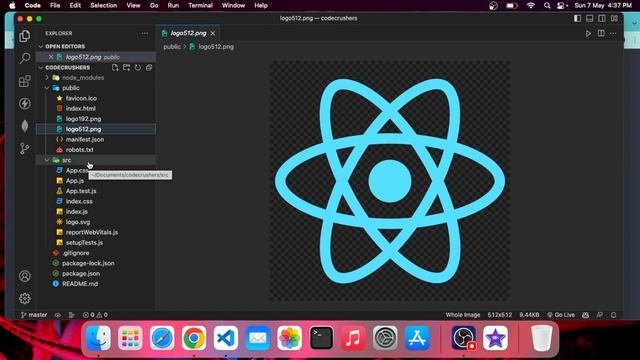Open favicon.ico in the file tree
Screen dimensions: 640x360
click(81, 98)
